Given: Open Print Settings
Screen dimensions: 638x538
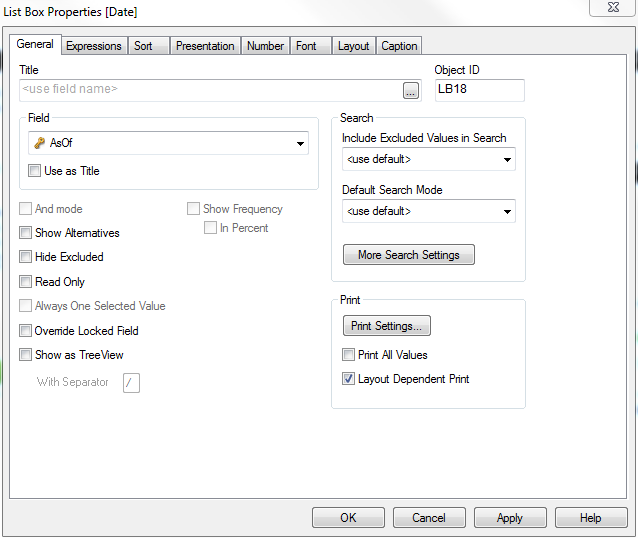Looking at the screenshot, I should (386, 326).
